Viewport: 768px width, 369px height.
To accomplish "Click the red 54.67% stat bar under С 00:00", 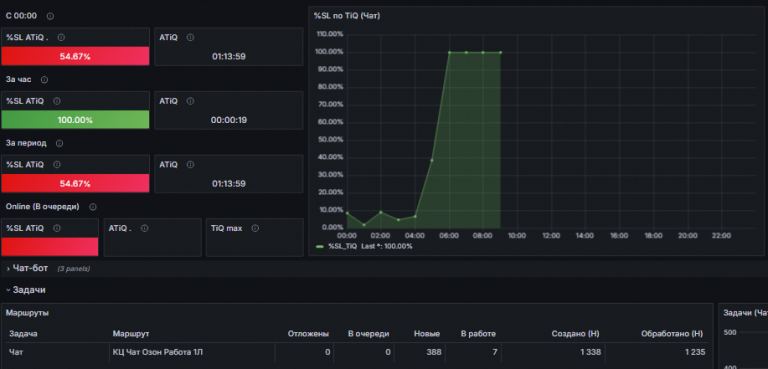I will [x=75, y=56].
